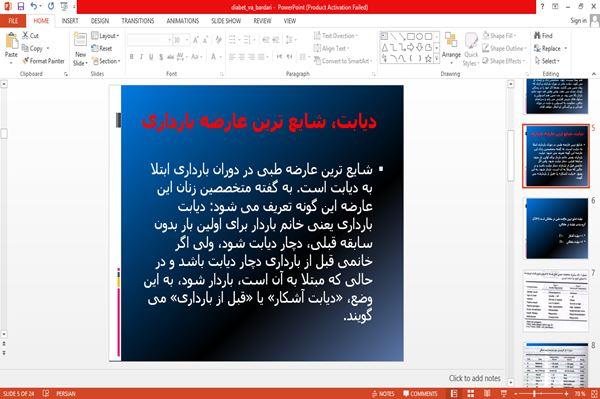The image size is (600, 399).
Task: Toggle Text Shadow formatting
Action: (161, 57)
